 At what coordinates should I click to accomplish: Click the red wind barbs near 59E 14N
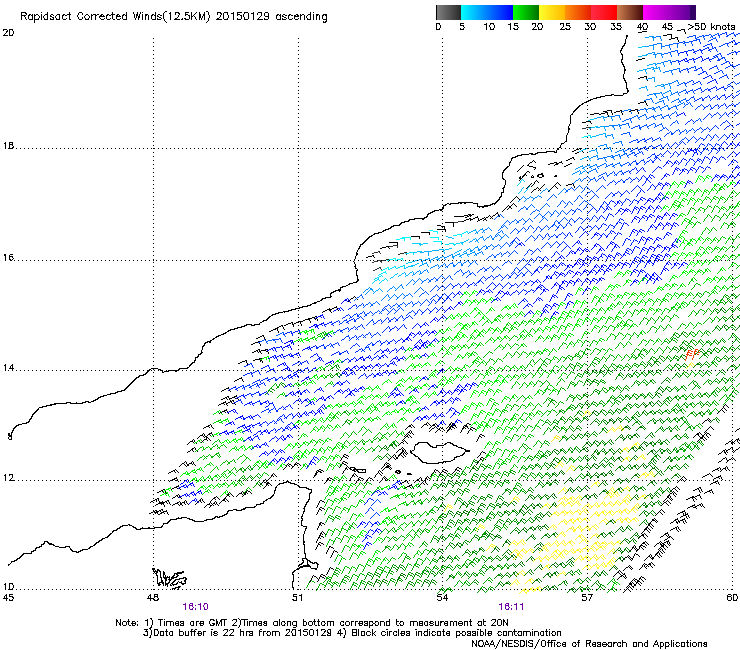click(691, 355)
